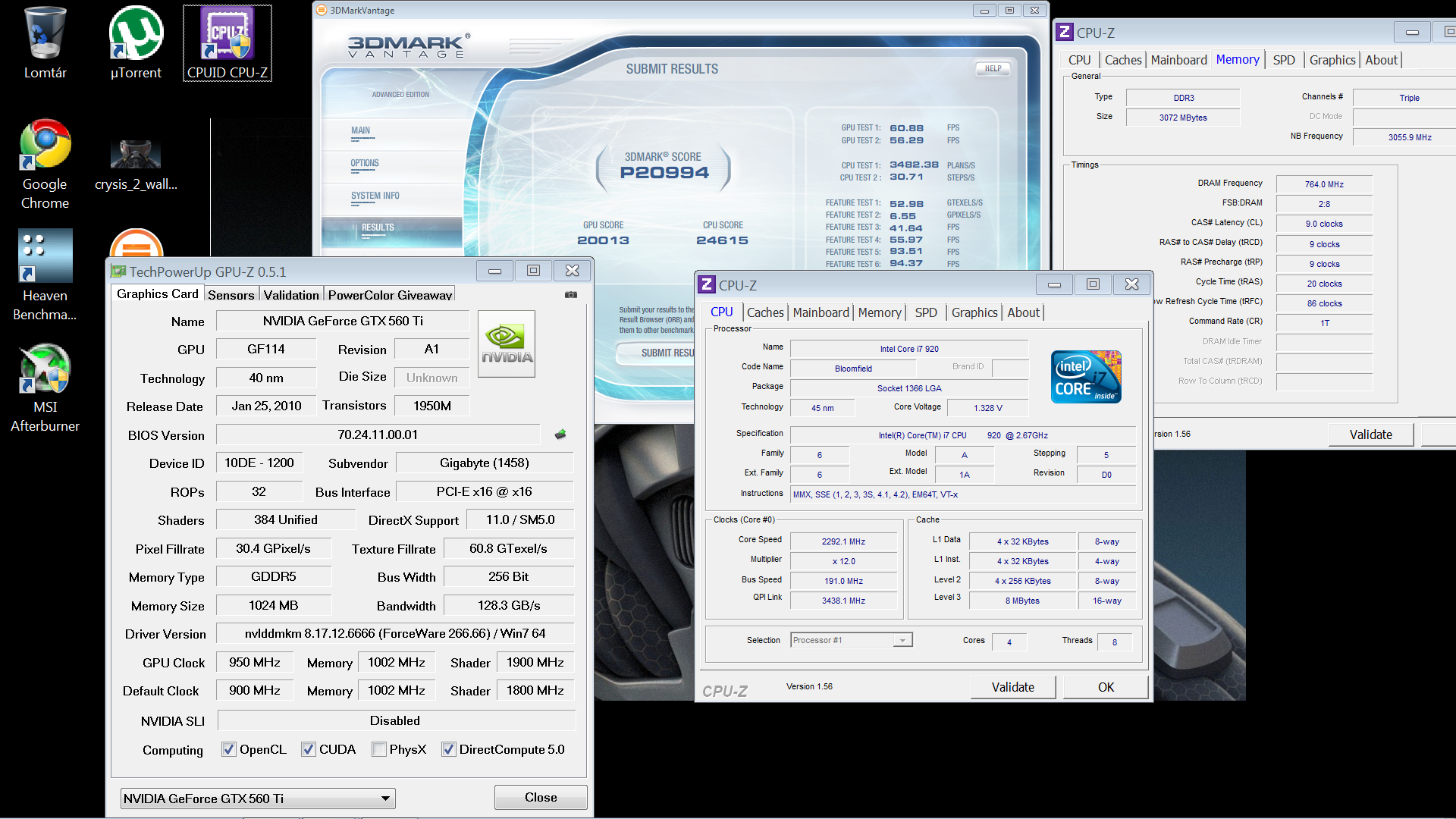
Task: Open the GPU selection dropdown in GPU-Z
Action: tap(258, 798)
